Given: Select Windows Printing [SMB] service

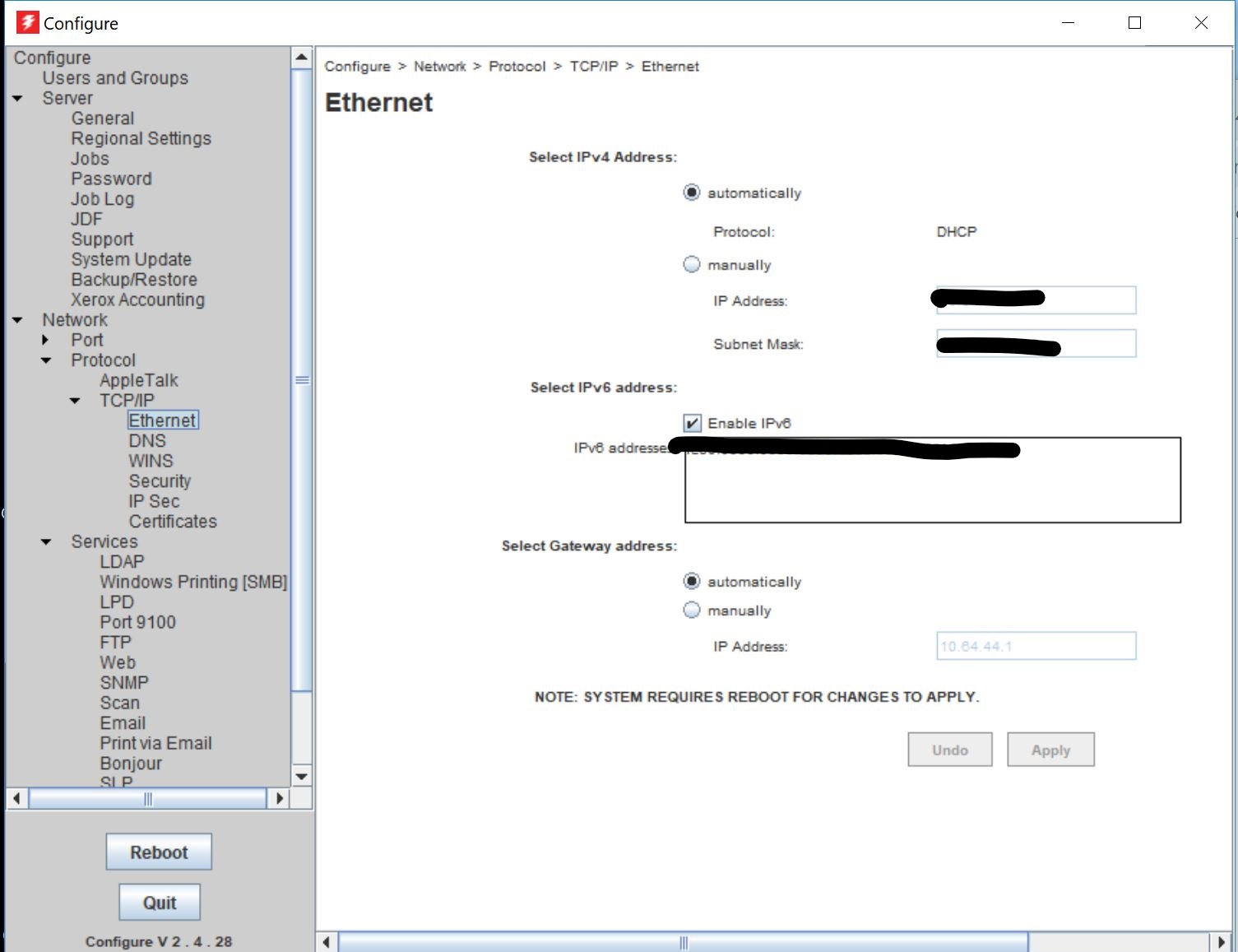Looking at the screenshot, I should pyautogui.click(x=193, y=582).
